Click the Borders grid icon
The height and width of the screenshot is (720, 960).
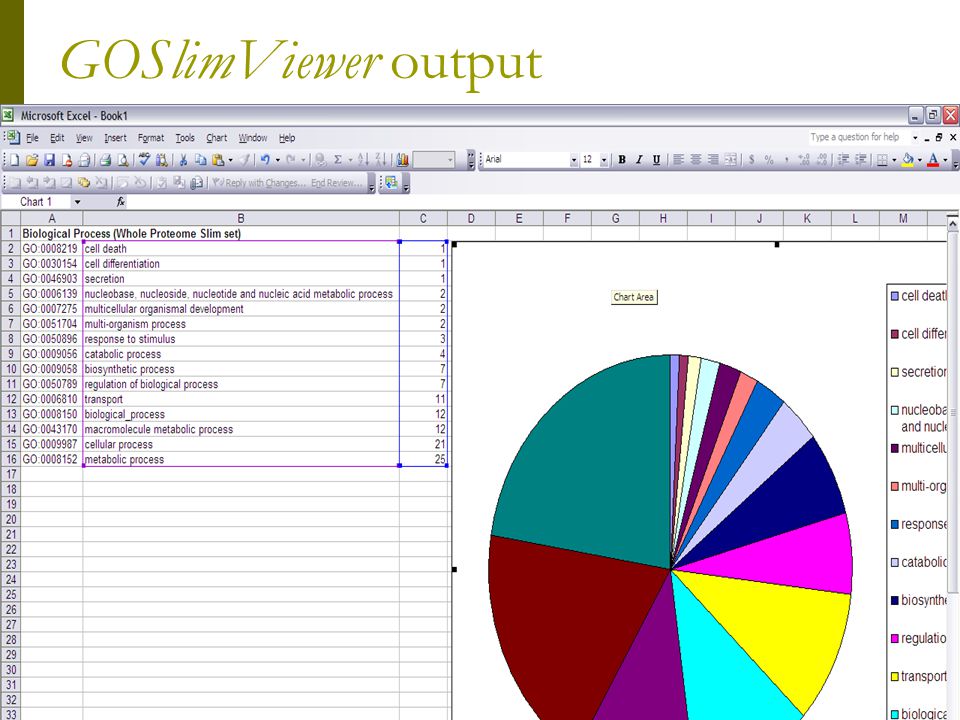pos(882,160)
